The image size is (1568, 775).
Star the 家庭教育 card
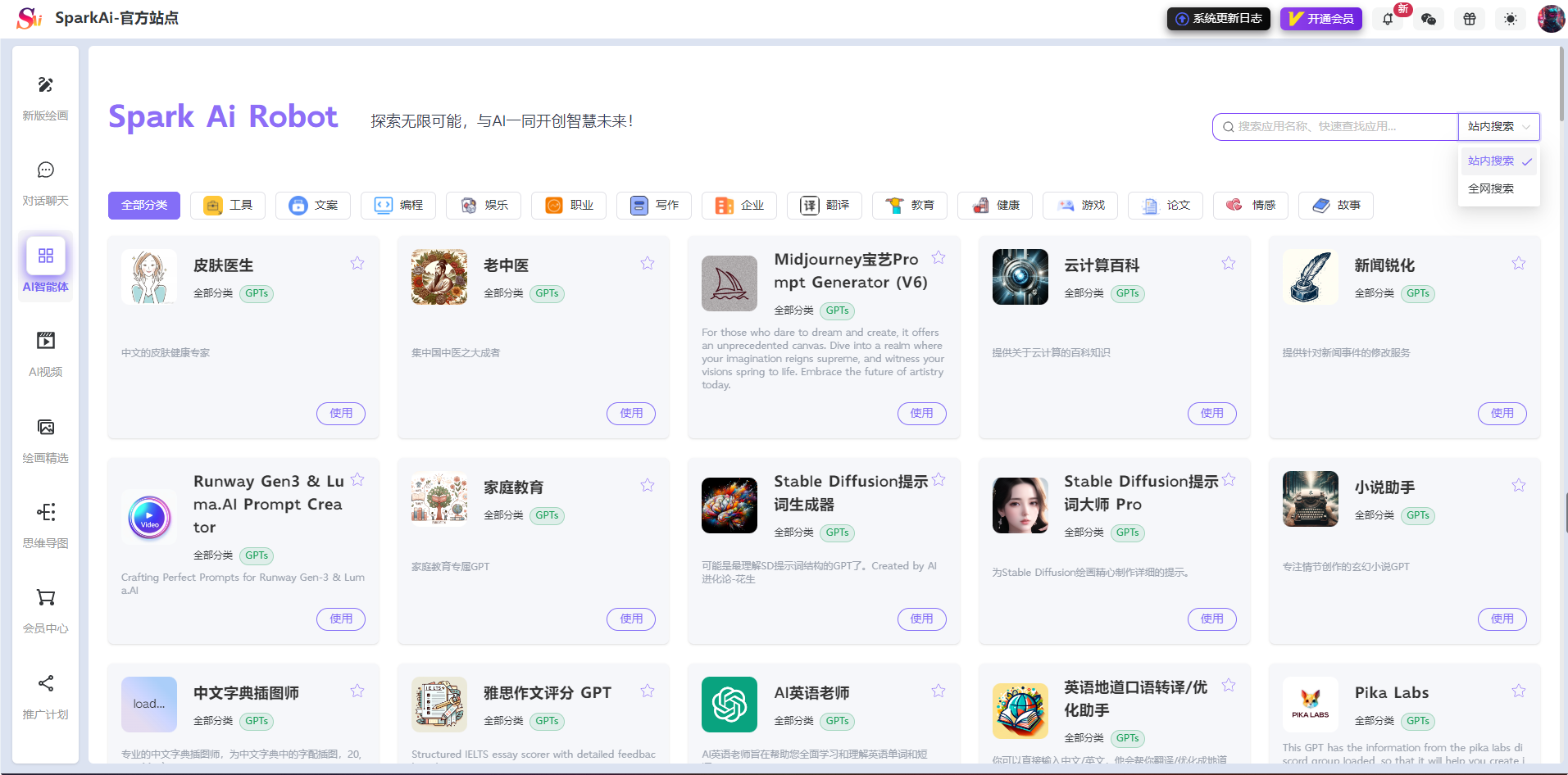[648, 485]
